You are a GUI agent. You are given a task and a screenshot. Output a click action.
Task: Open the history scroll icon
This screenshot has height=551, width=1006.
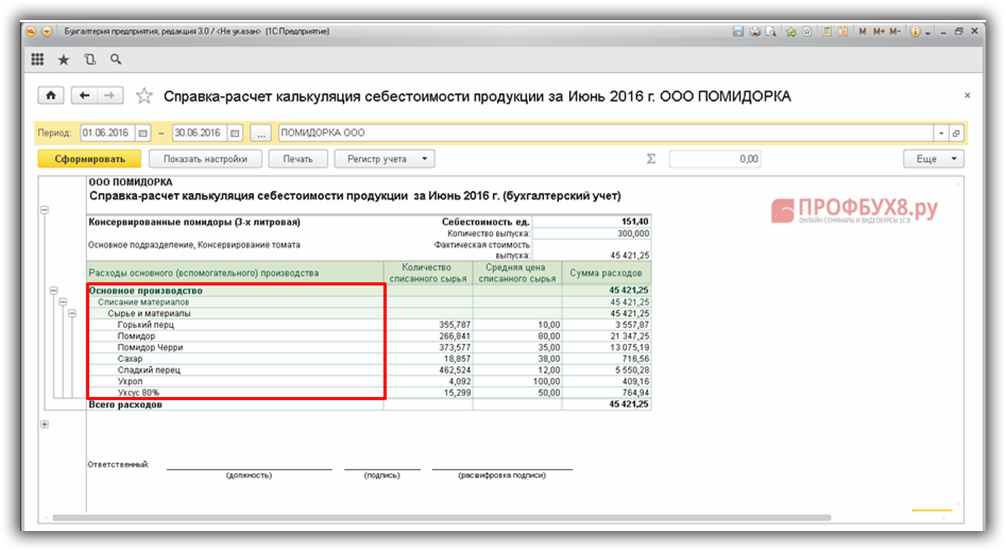click(x=90, y=60)
